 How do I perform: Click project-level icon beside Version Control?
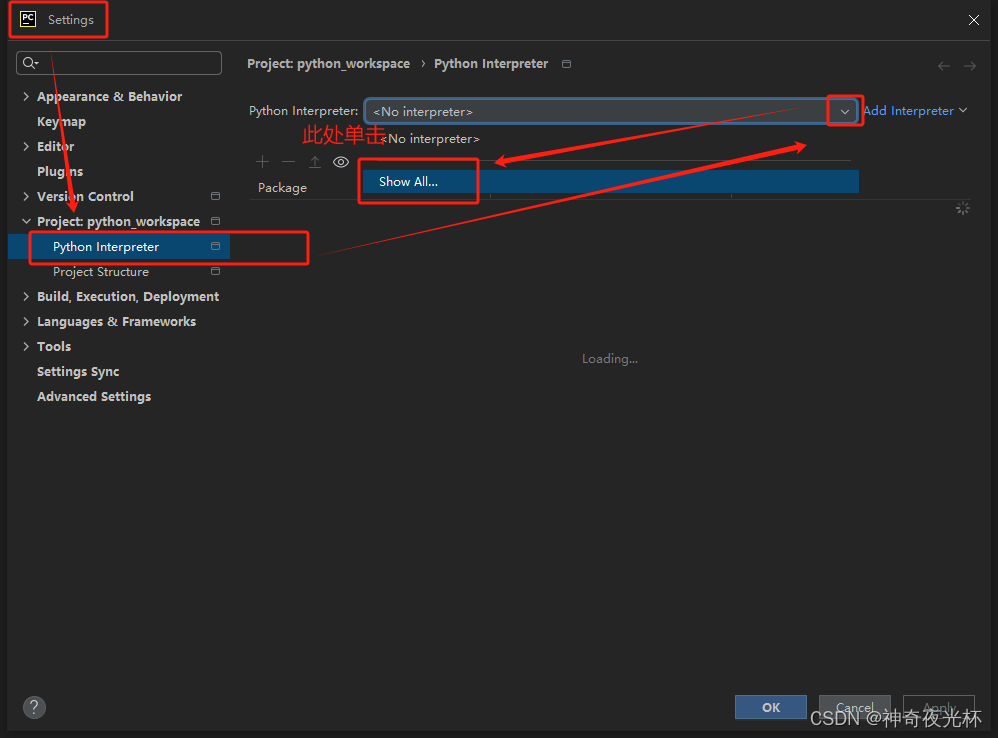(x=215, y=197)
